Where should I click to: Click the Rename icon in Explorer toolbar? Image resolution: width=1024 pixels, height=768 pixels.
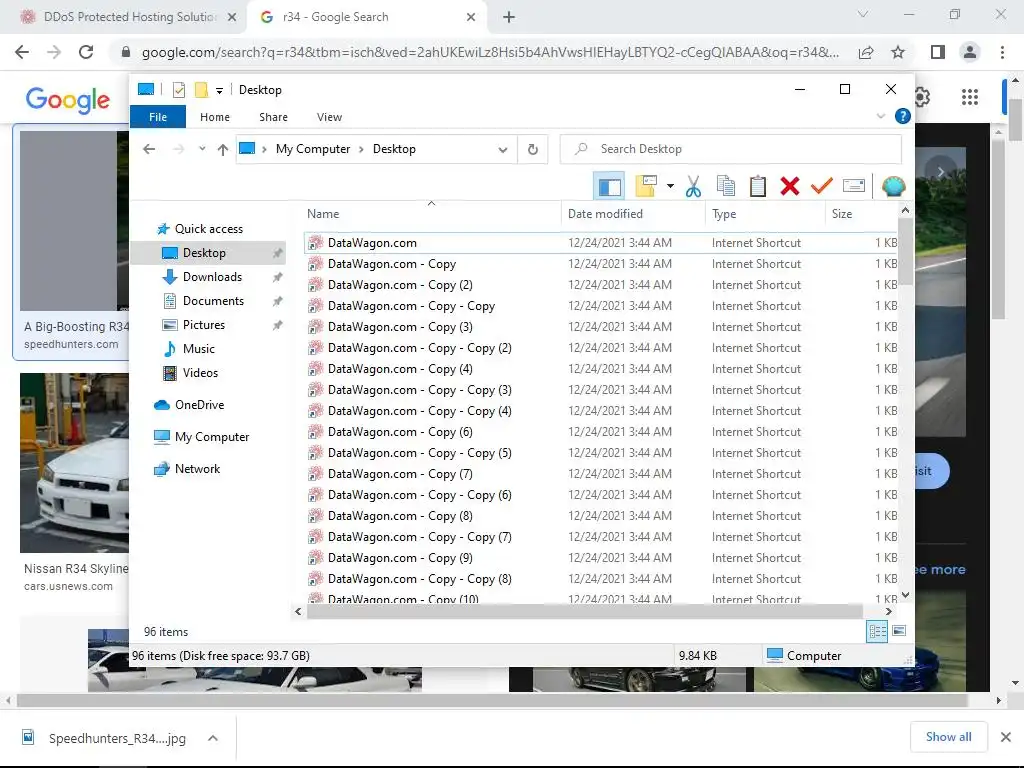854,186
